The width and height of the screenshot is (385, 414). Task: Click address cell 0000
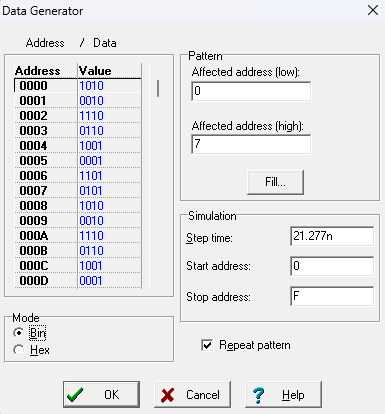click(x=46, y=86)
